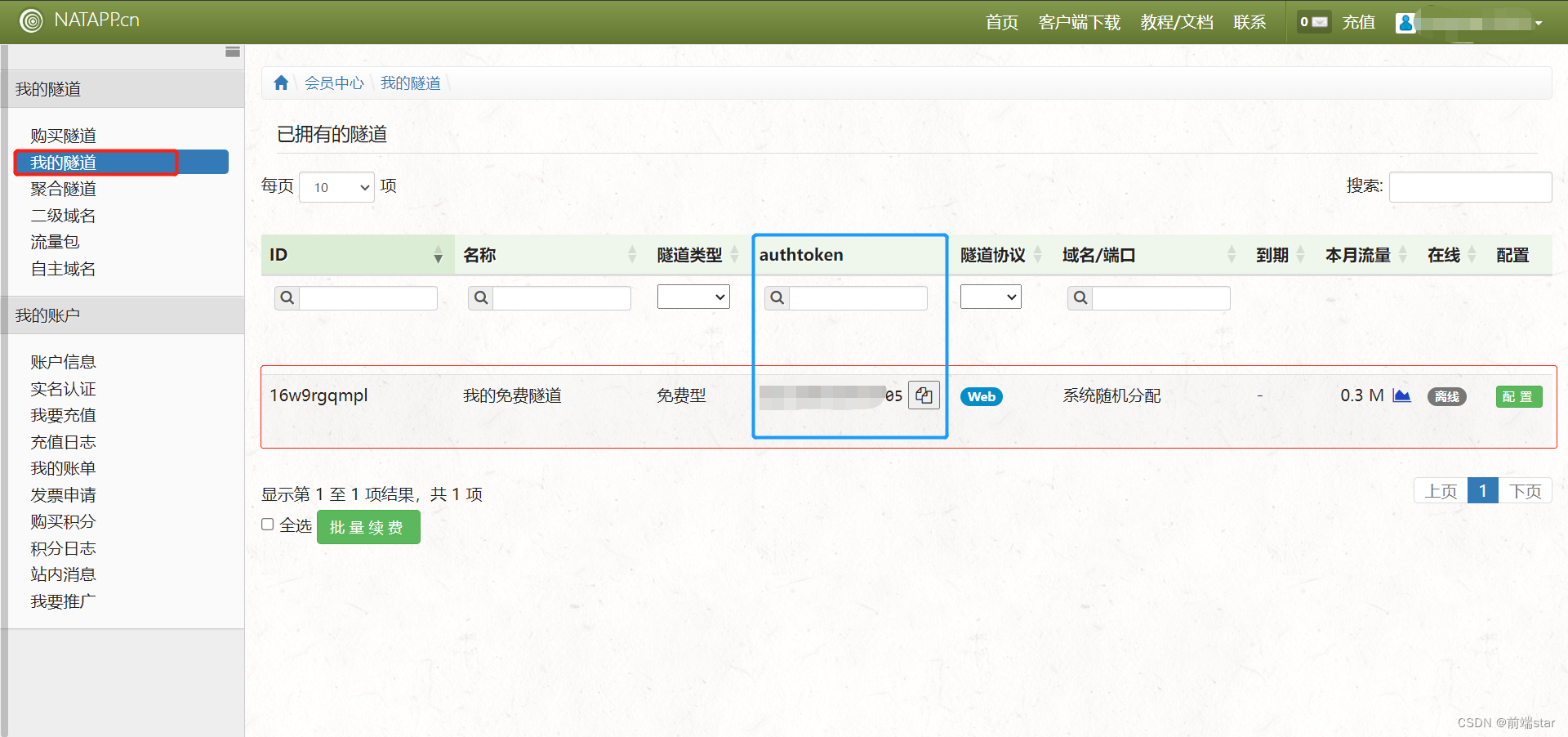Sort by the 本月流量 column

(1403, 255)
